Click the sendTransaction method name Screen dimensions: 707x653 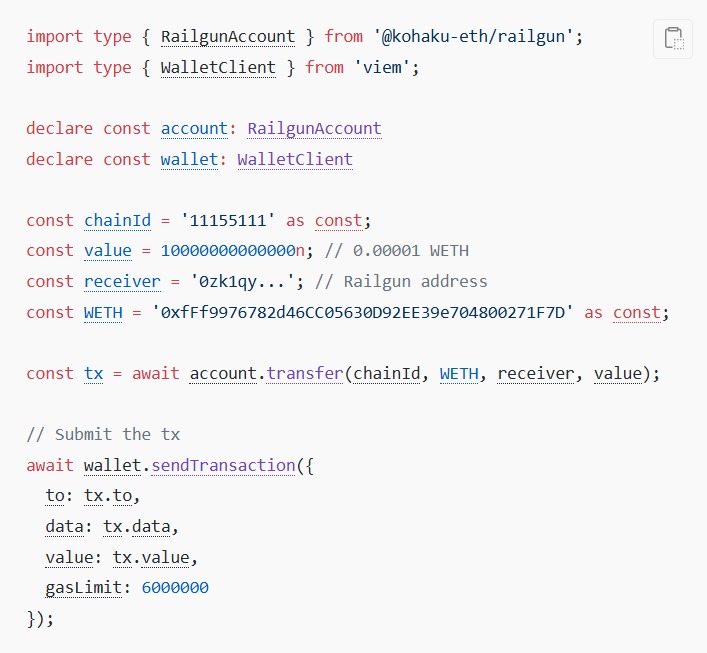[x=224, y=465]
